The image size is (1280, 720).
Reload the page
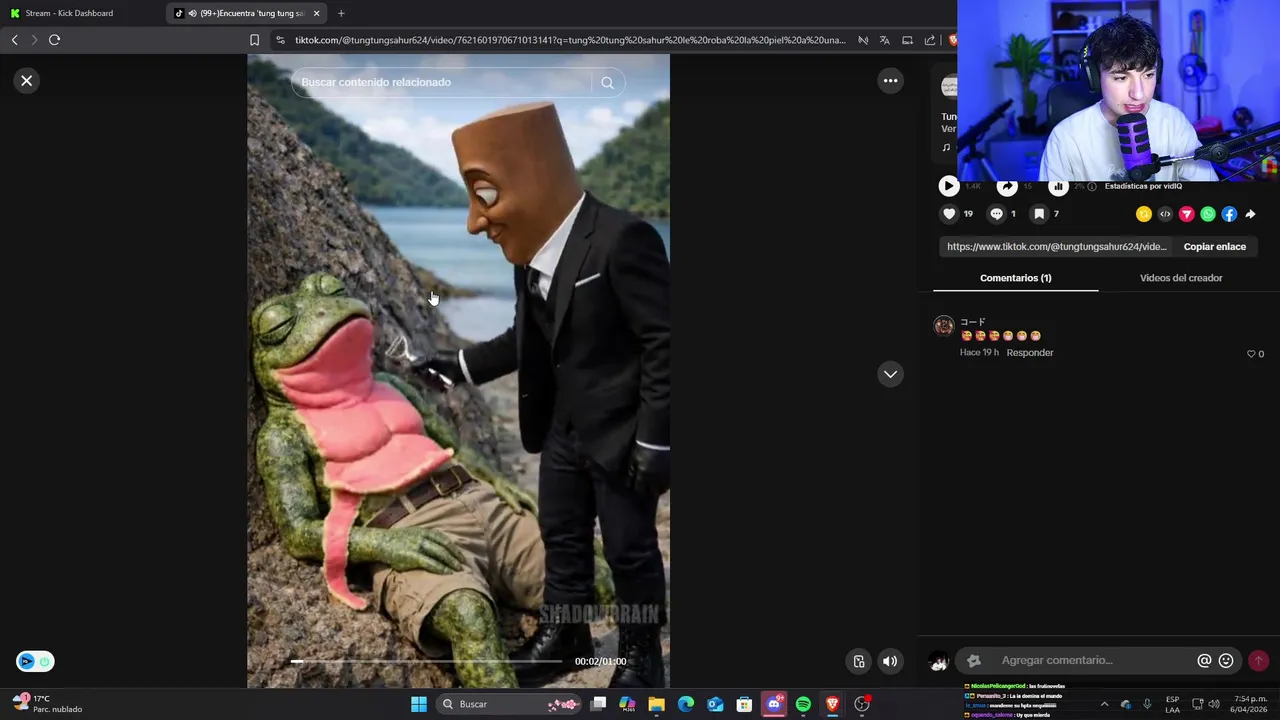54,40
